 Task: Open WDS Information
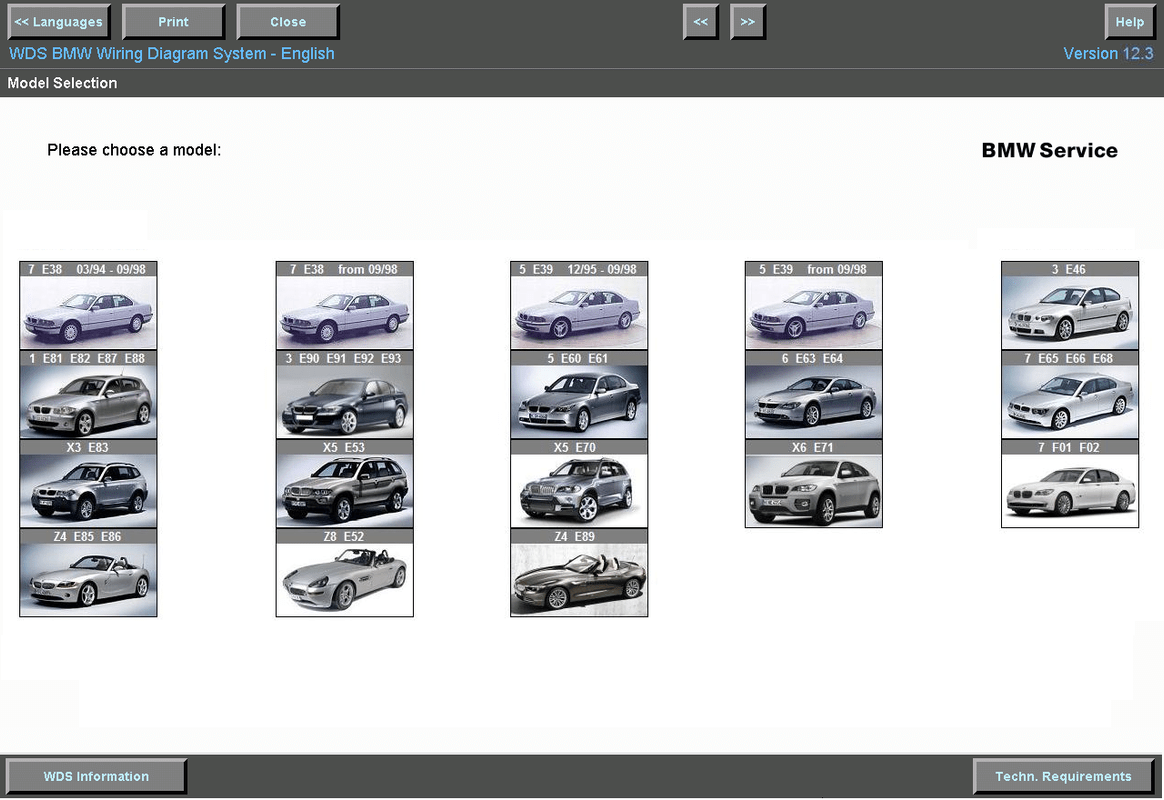click(x=96, y=776)
